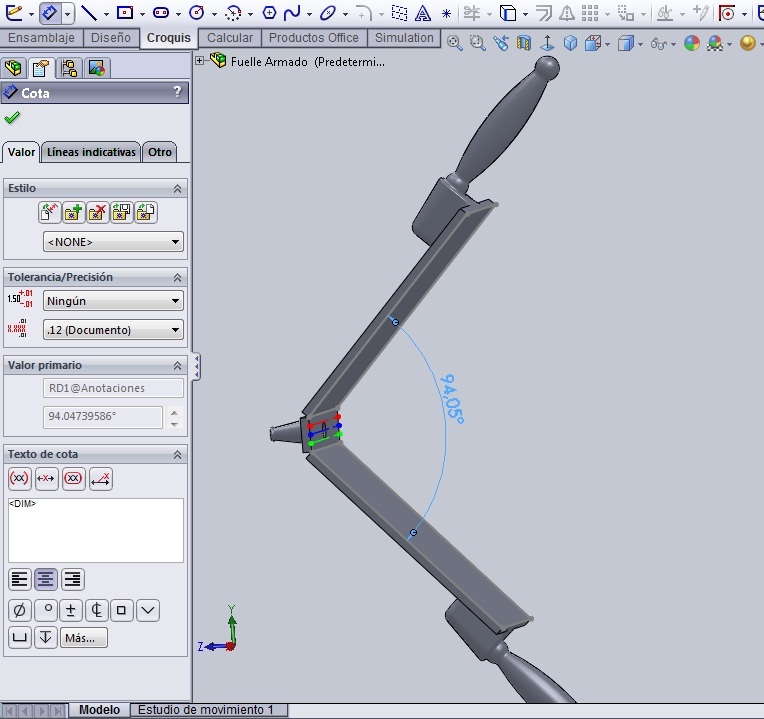Open the Líneas indicativas tab
764x719 pixels.
(91, 152)
